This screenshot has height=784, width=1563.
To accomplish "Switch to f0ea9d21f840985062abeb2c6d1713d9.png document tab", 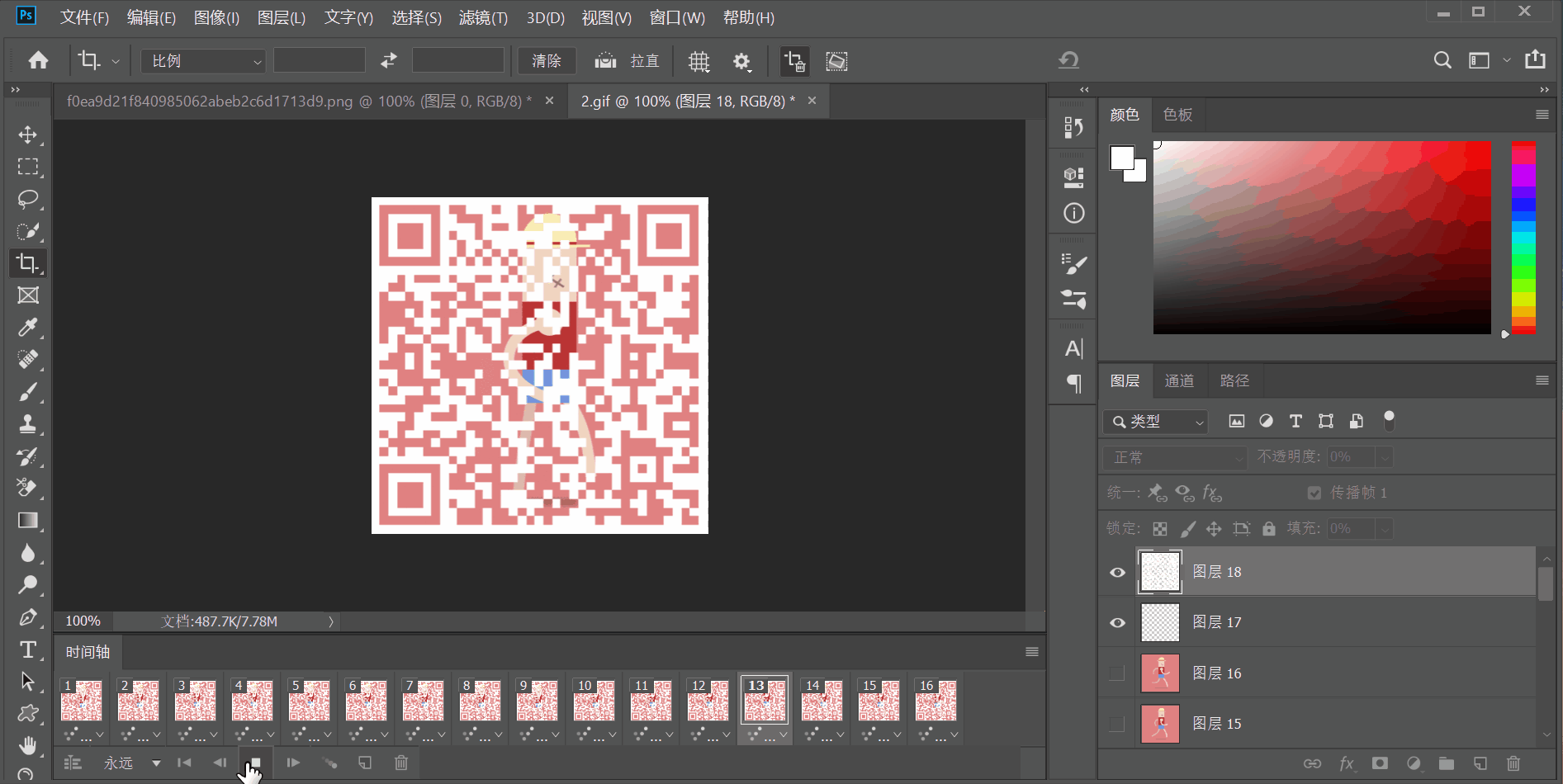I will [x=299, y=102].
